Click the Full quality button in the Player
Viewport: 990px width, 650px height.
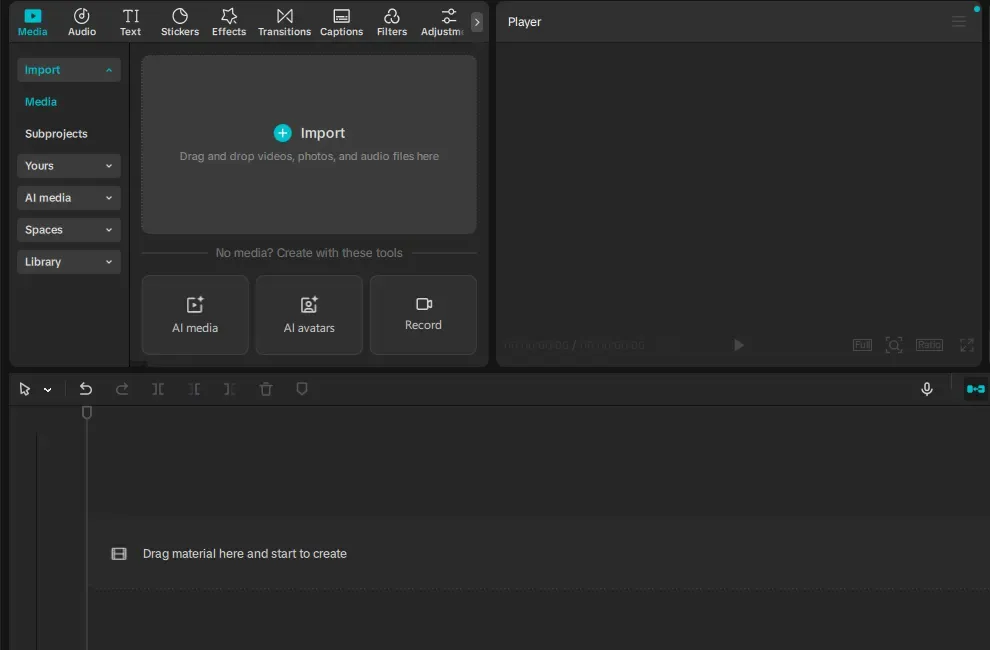tap(862, 345)
